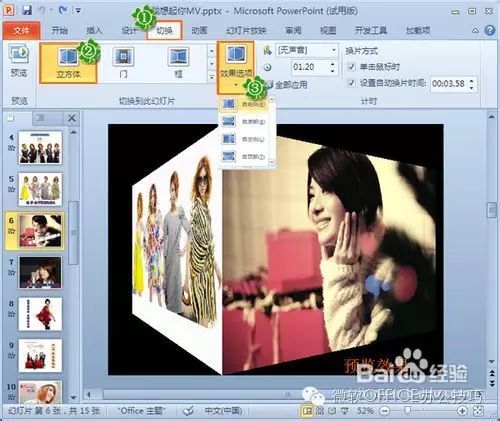Switch to the 视图 ribbon tab

(x=328, y=31)
